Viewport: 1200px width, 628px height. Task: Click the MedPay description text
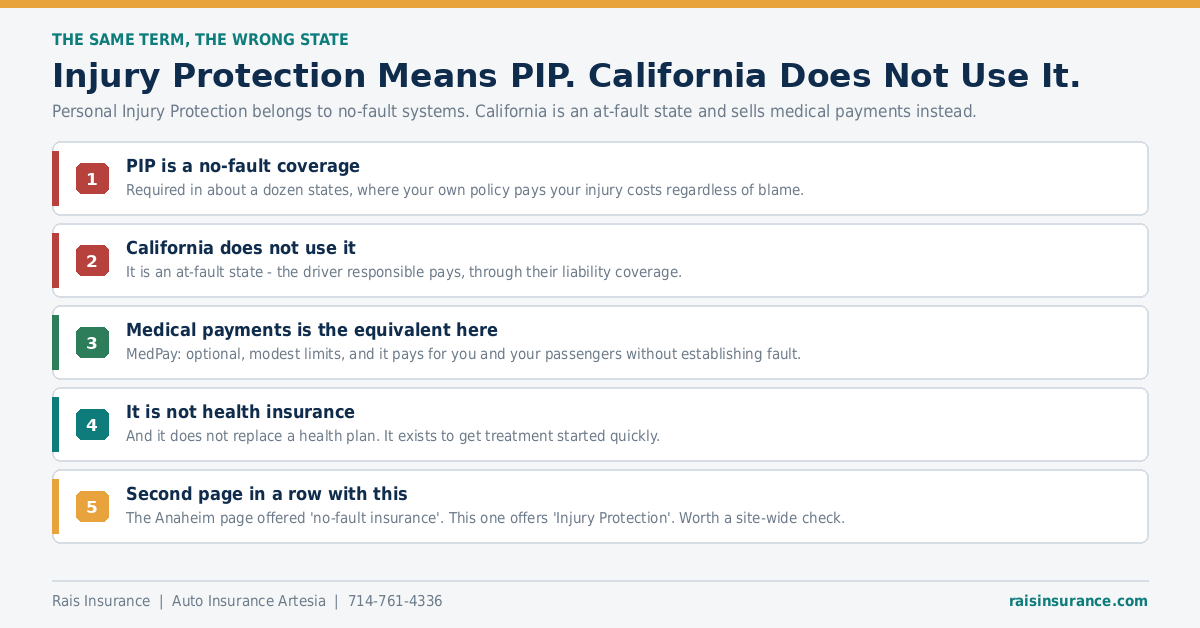(x=463, y=354)
